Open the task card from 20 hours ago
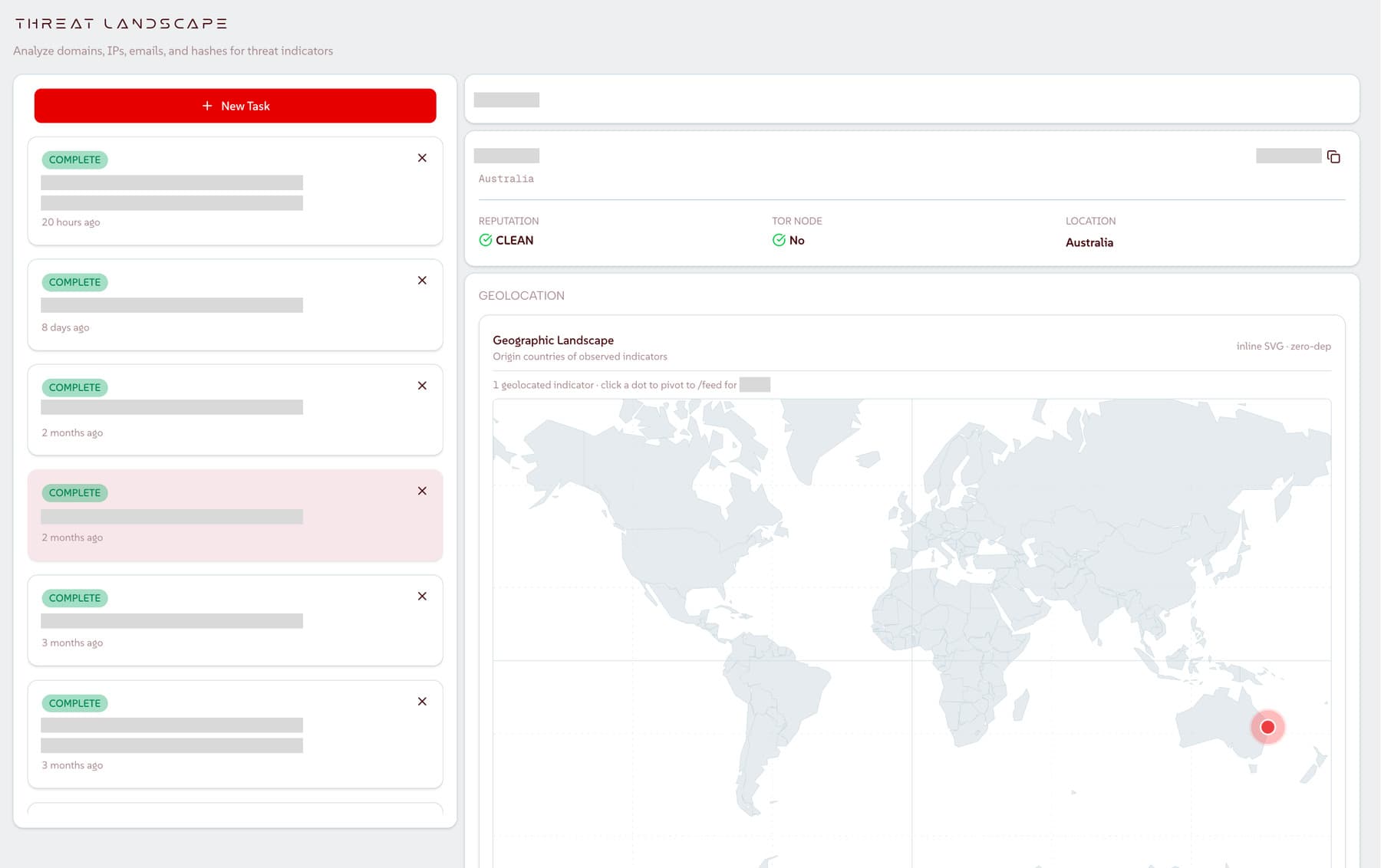The height and width of the screenshot is (868, 1381). (x=235, y=191)
